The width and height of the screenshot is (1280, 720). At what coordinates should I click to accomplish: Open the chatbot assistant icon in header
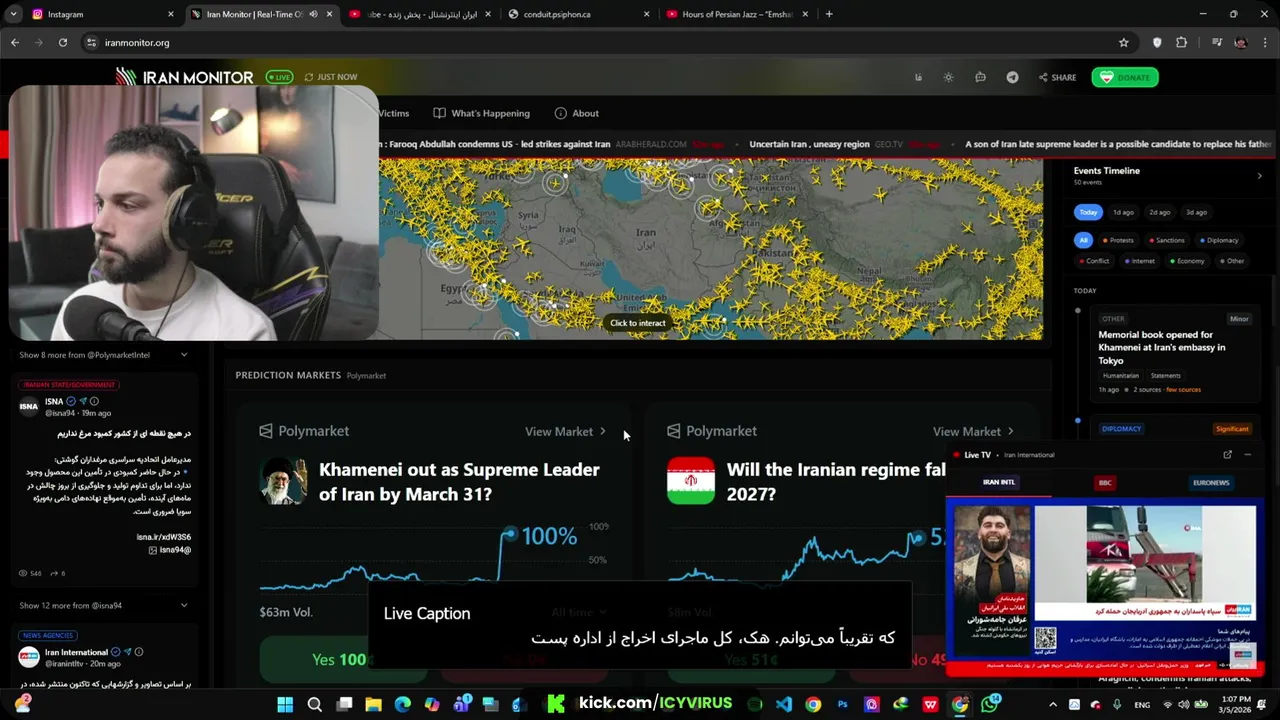pos(980,77)
